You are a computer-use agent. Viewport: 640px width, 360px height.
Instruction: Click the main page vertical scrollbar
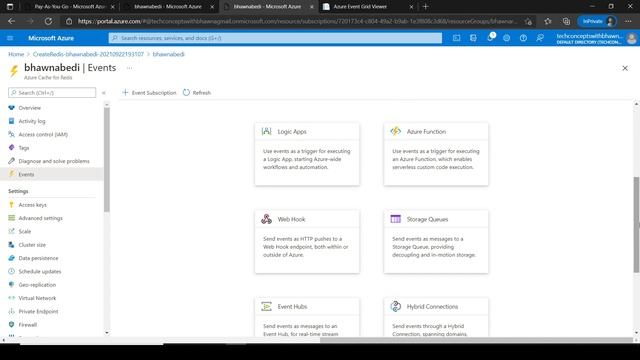pyautogui.click(x=636, y=224)
